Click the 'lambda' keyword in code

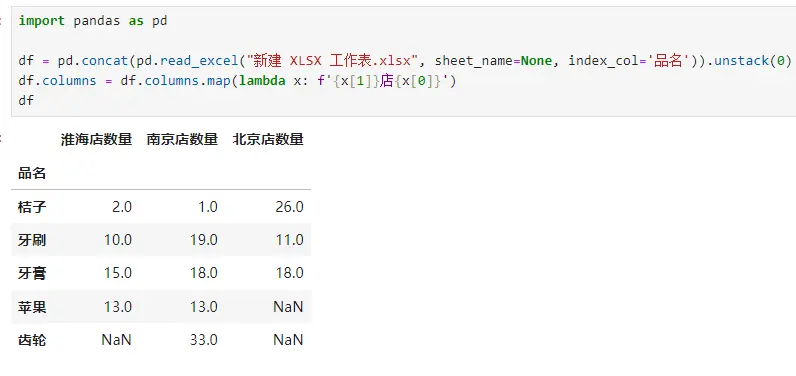(262, 81)
